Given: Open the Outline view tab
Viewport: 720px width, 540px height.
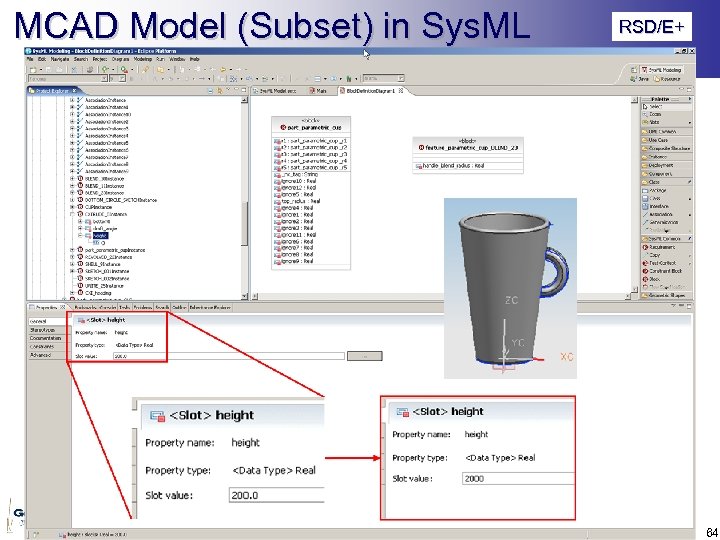Looking at the screenshot, I should coord(179,308).
